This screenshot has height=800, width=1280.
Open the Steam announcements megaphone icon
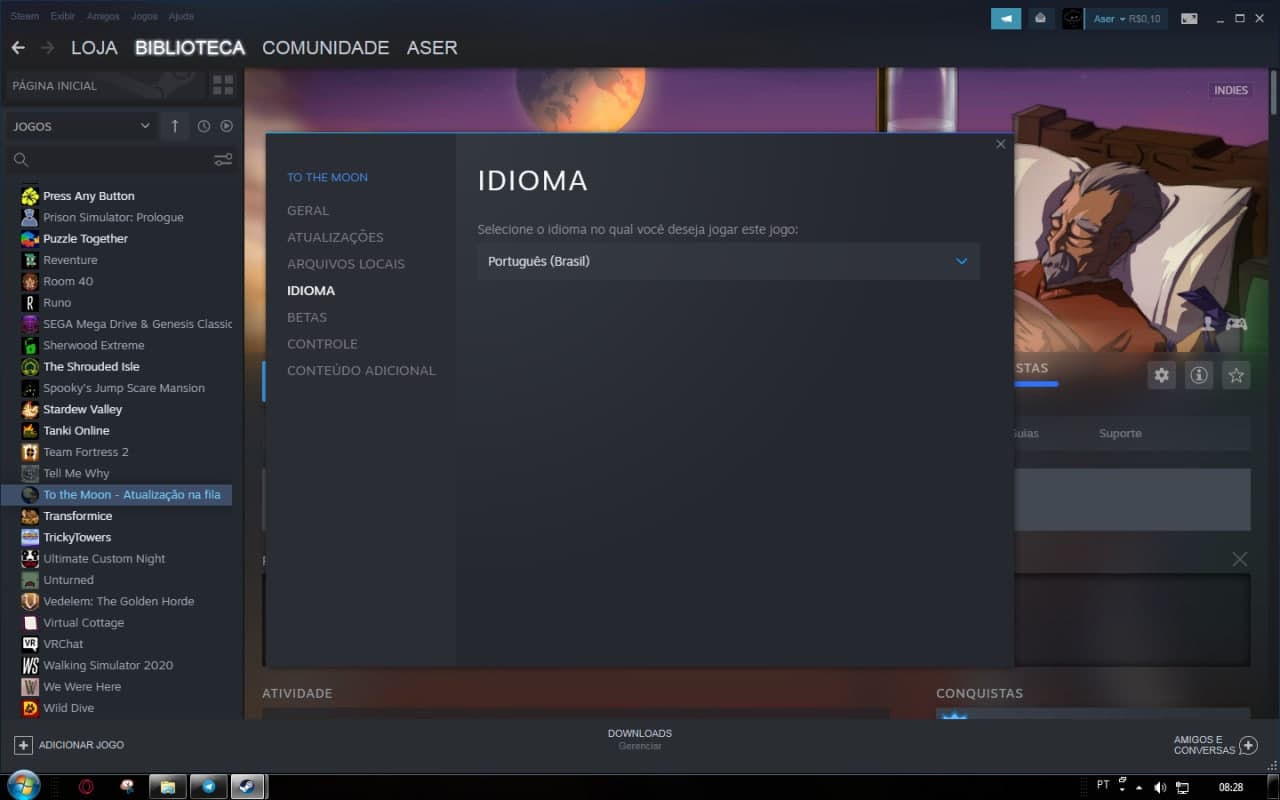coord(1006,18)
